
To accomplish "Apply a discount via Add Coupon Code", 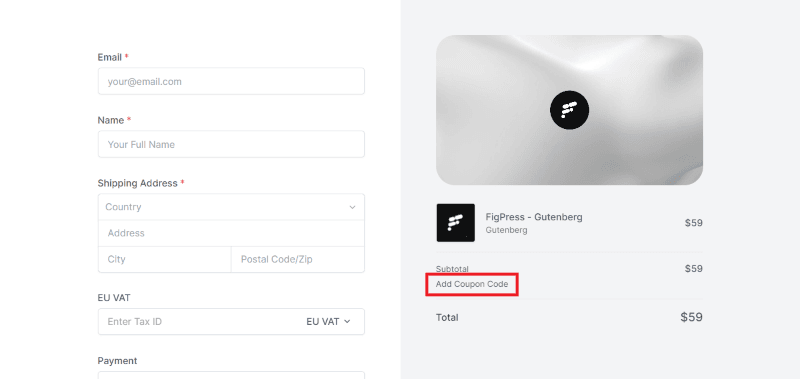I will pyautogui.click(x=472, y=284).
